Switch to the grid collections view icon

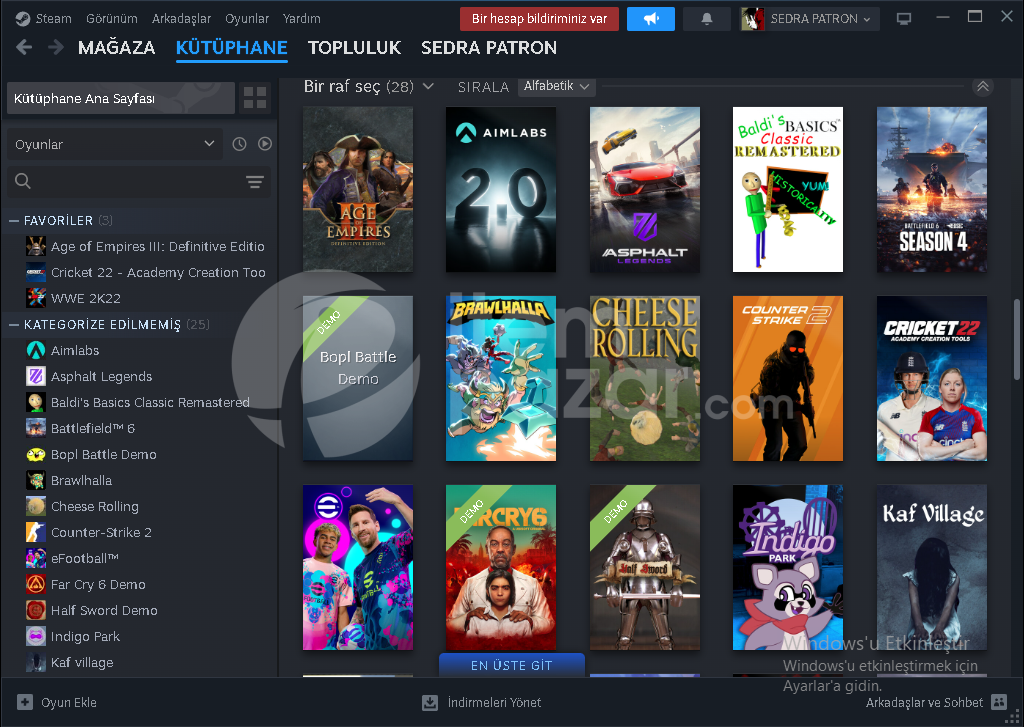tap(255, 98)
